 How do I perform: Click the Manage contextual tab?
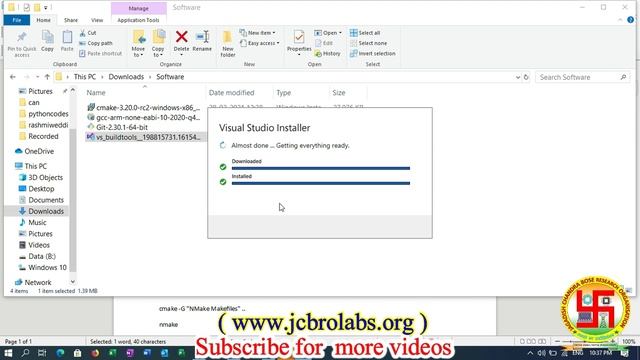click(139, 8)
